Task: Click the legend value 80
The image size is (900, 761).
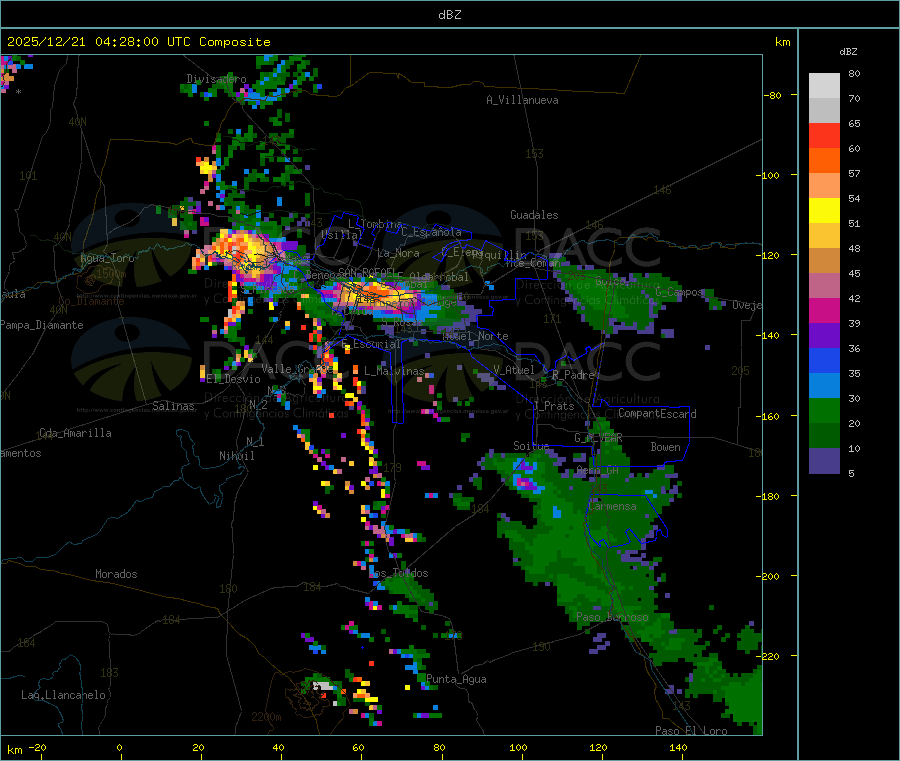Action: coord(854,73)
